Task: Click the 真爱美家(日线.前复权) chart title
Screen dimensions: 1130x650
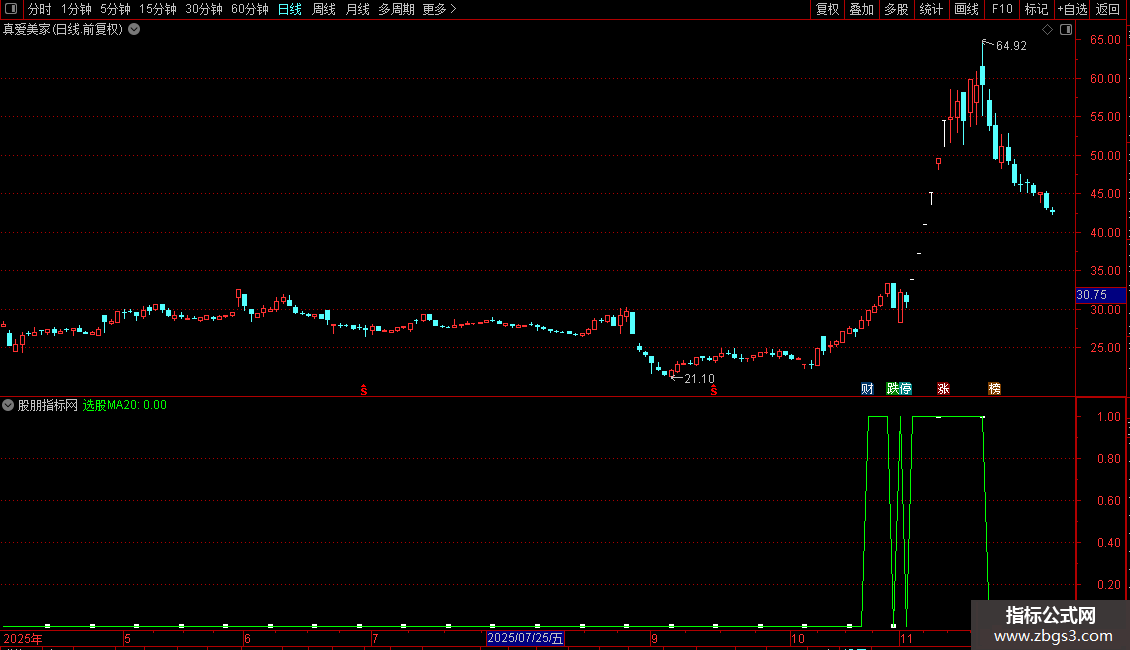Action: [63, 30]
